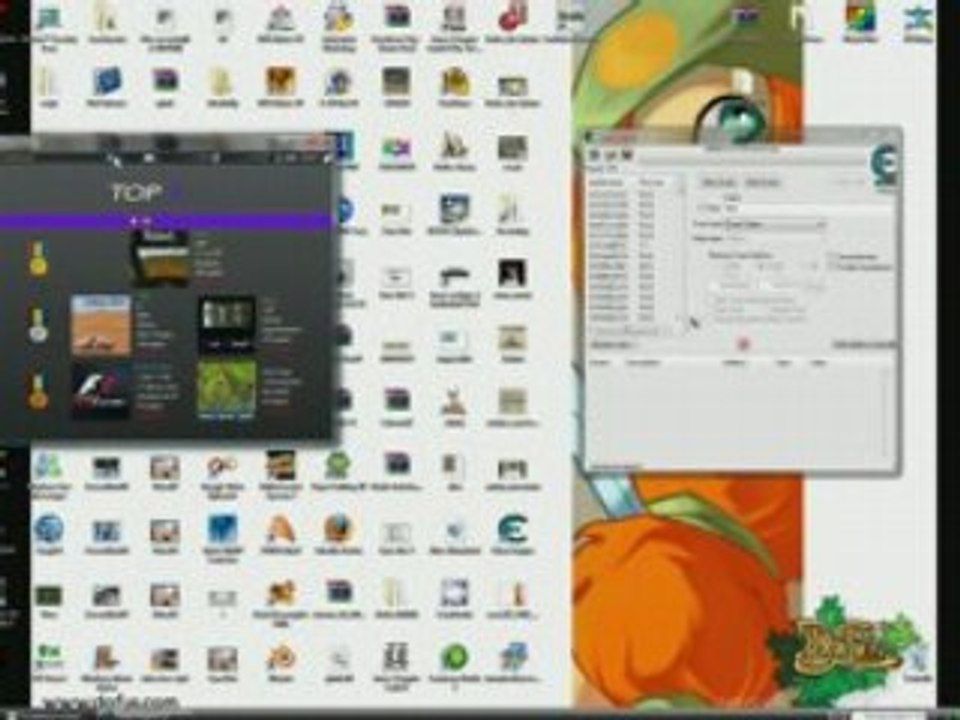The width and height of the screenshot is (960, 720).
Task: Click First Scan button in Cheat Engine
Action: coord(718,182)
